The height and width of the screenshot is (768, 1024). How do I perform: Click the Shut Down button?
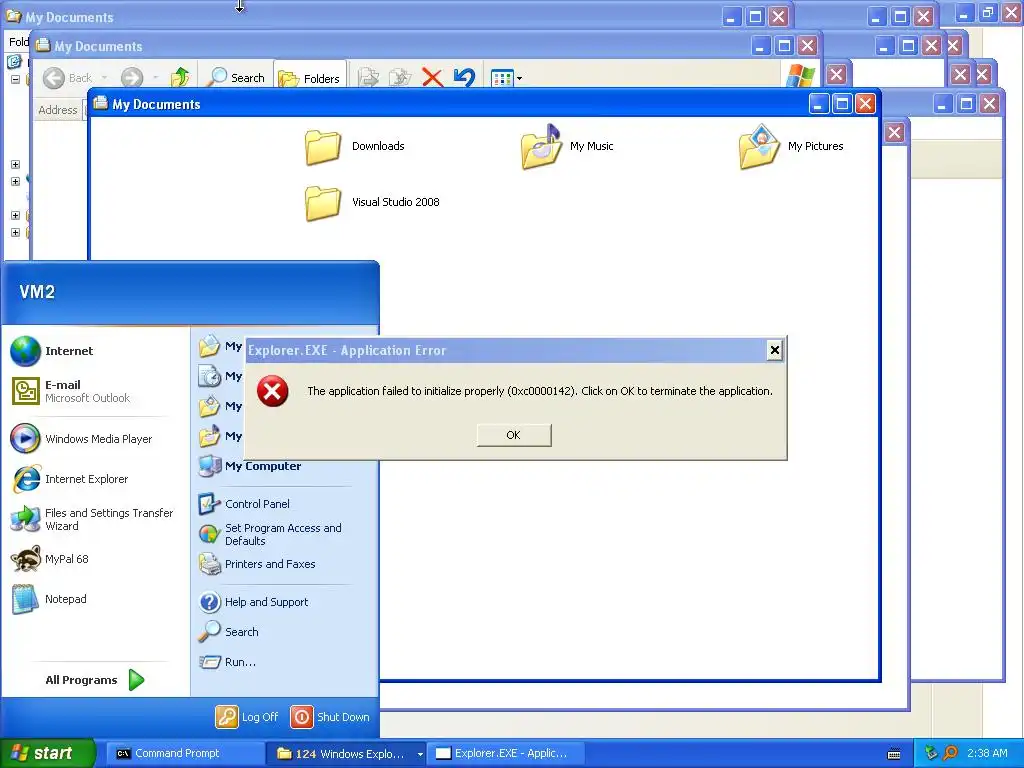coord(330,717)
